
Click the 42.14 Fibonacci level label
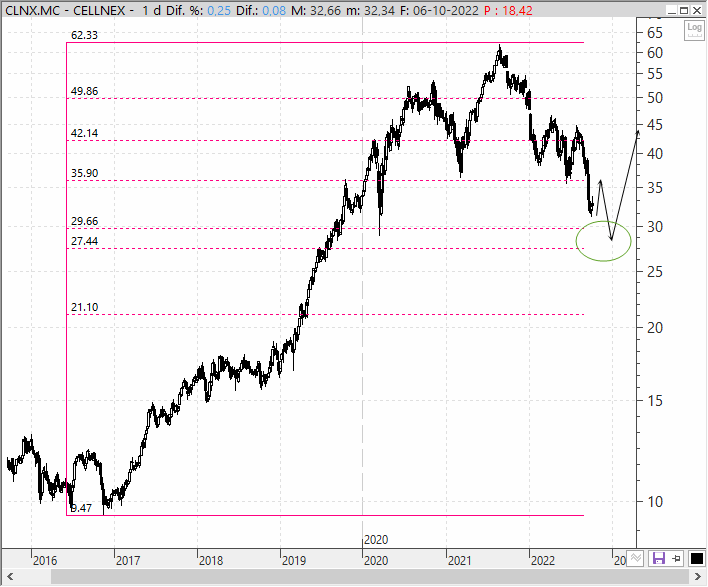click(84, 133)
